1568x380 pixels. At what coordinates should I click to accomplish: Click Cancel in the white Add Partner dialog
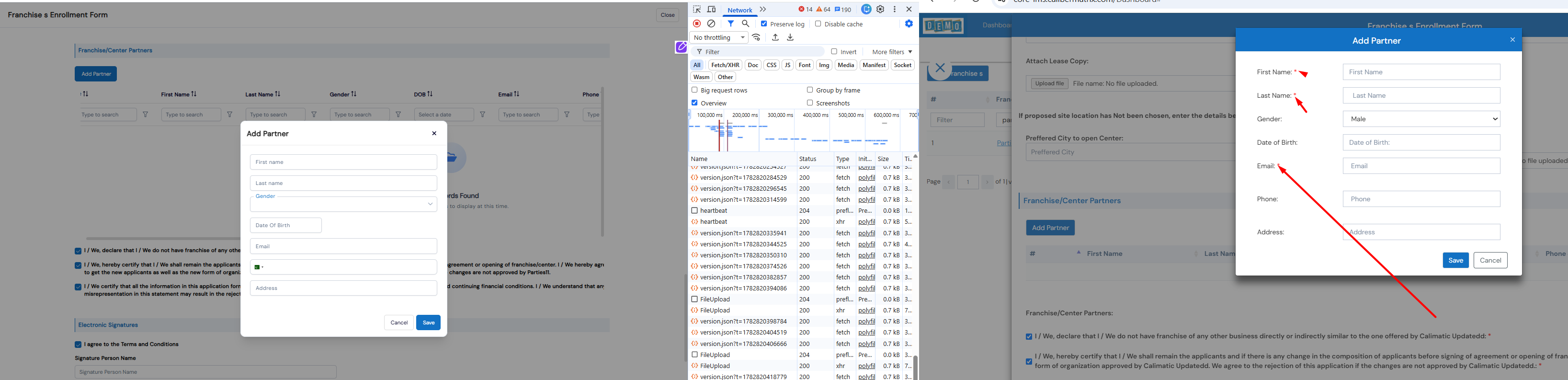(398, 323)
